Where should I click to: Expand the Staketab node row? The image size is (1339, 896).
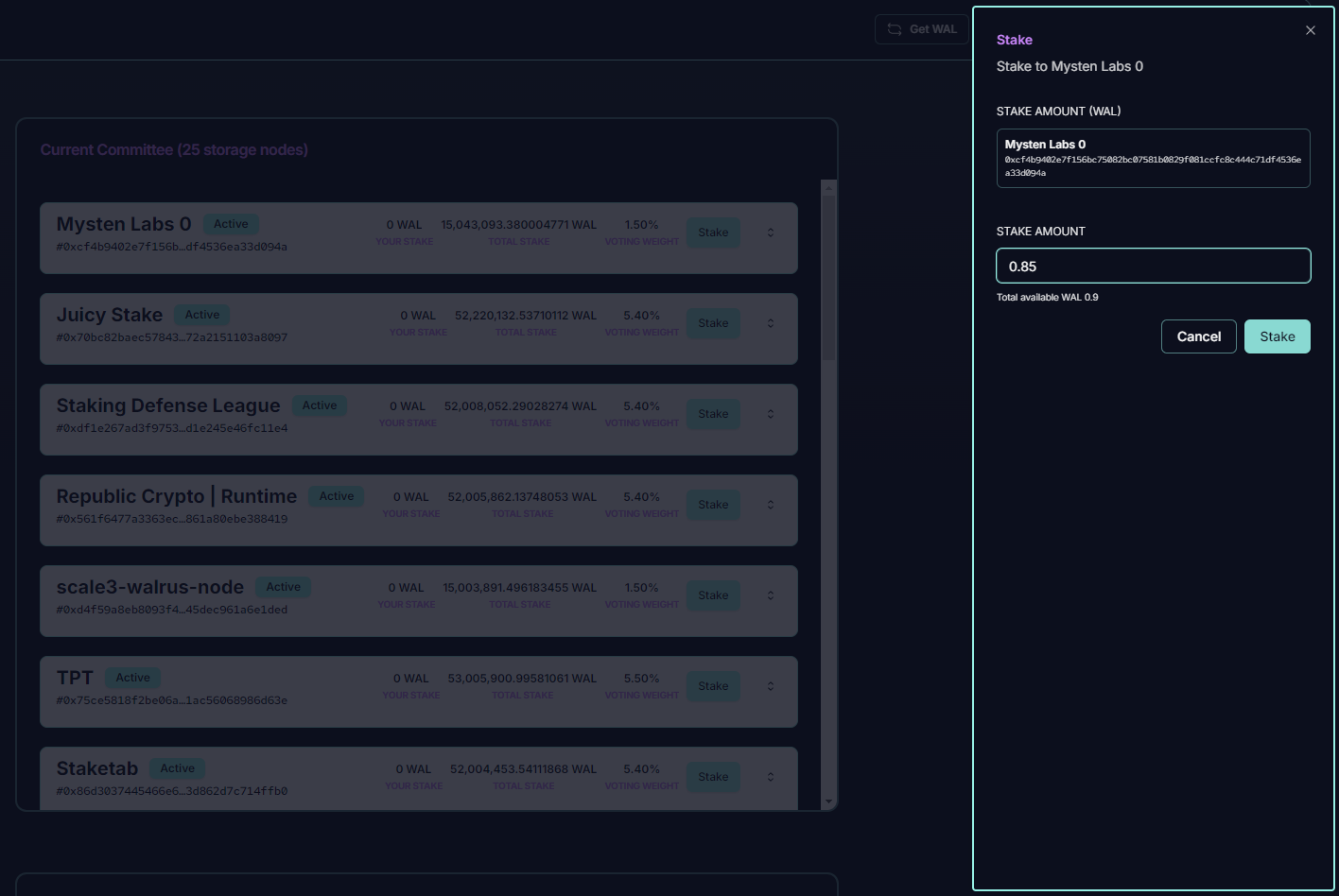point(771,777)
